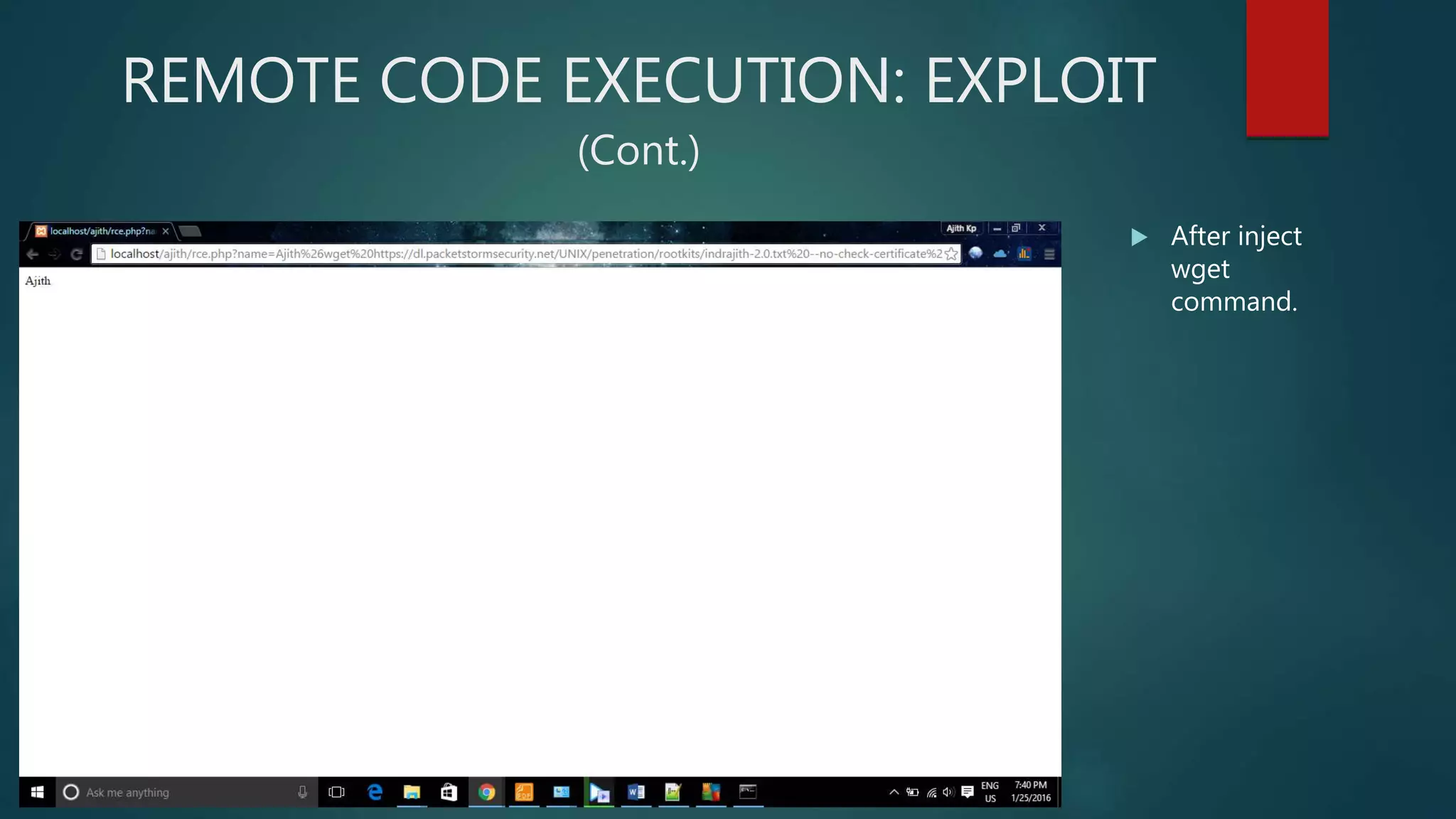The image size is (1456, 819).
Task: Open a new tab in Chrome
Action: (190, 231)
